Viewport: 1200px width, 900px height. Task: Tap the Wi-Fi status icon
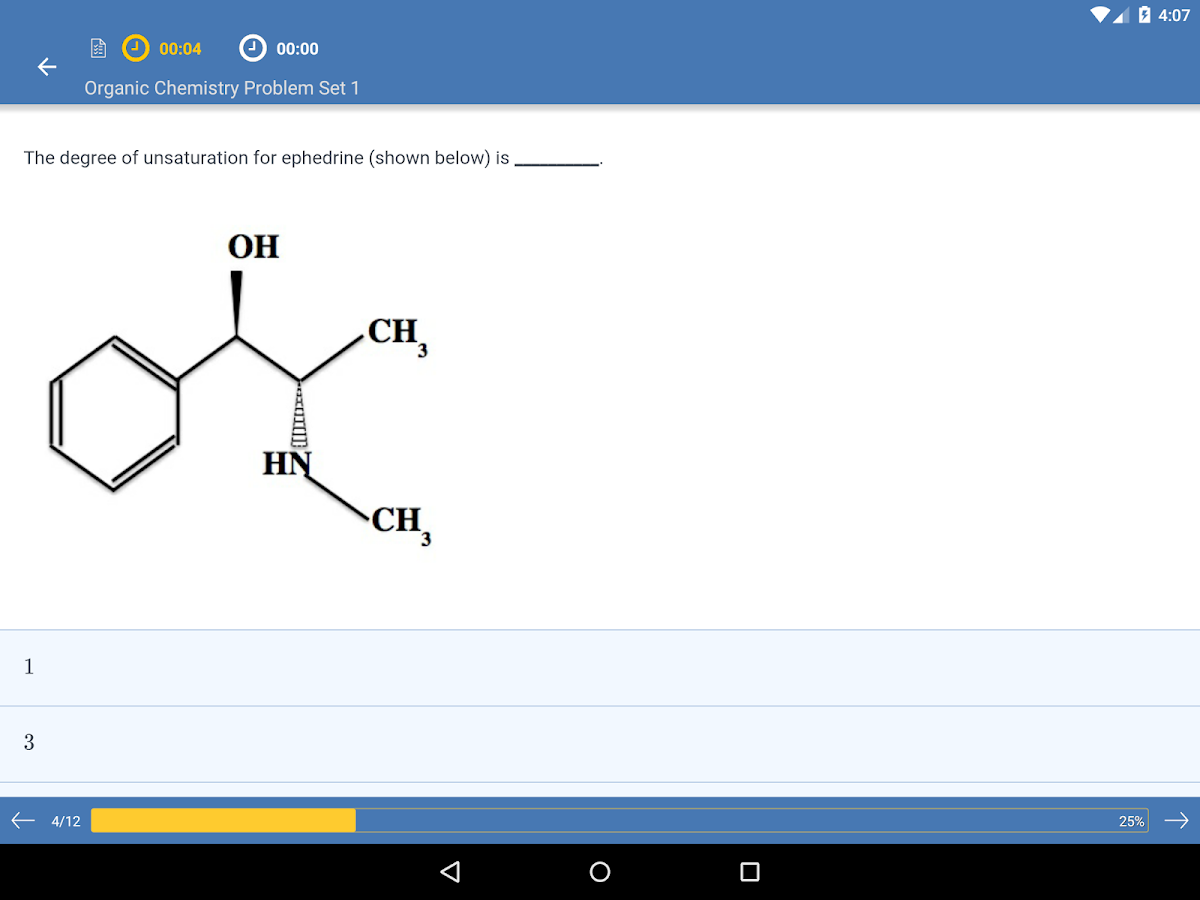pos(1098,15)
